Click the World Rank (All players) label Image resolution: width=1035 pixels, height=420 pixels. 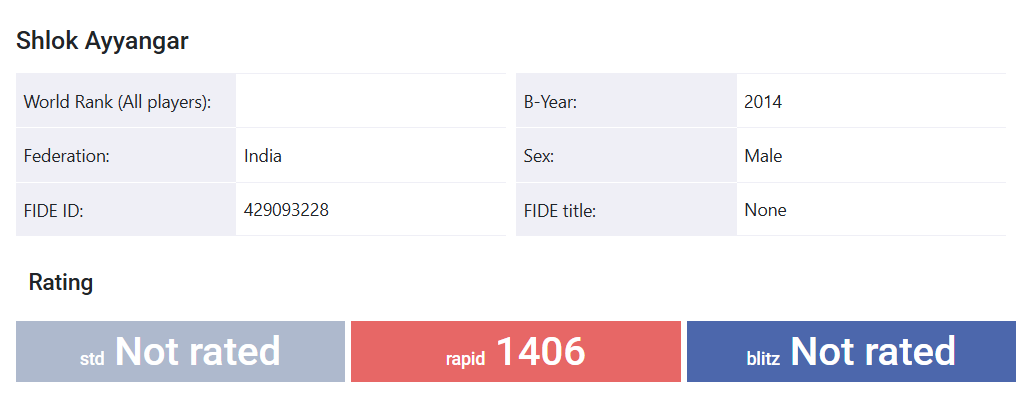coord(117,102)
